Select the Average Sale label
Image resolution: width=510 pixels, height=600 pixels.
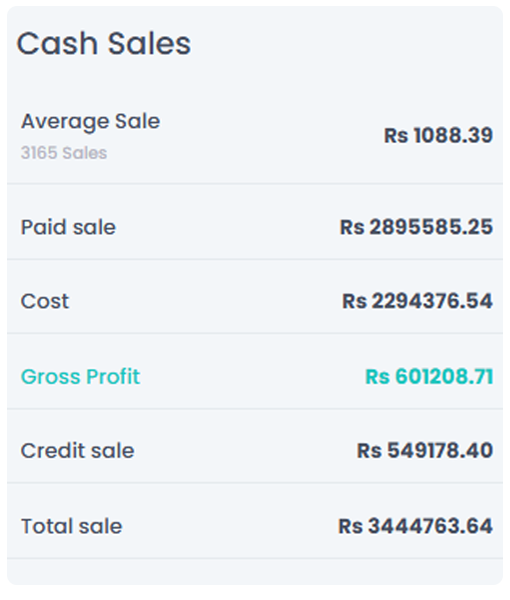tap(90, 122)
